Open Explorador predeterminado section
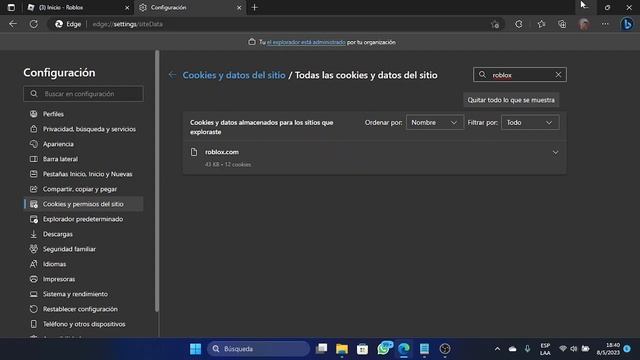 click(83, 219)
